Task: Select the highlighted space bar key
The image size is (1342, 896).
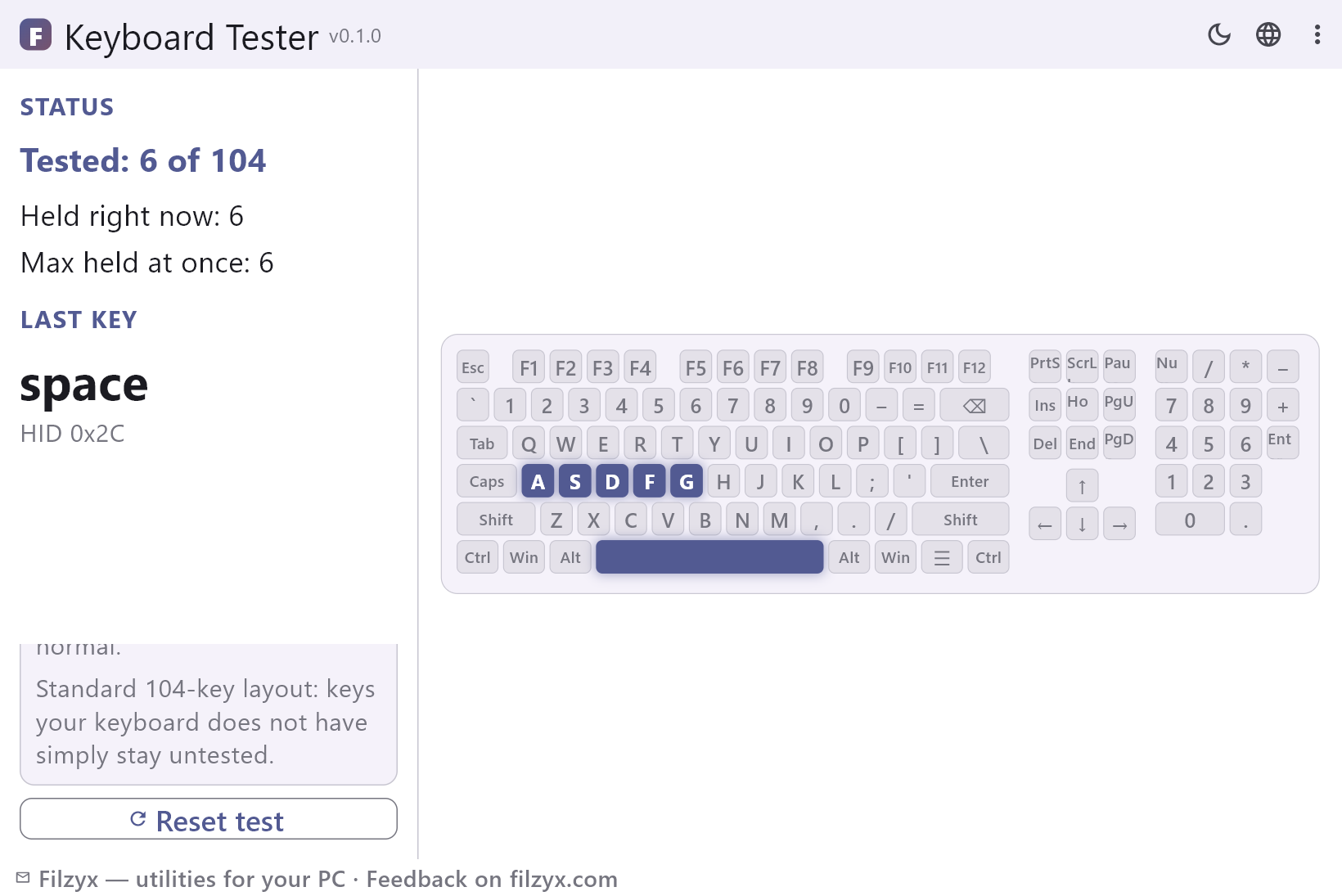Action: point(709,557)
